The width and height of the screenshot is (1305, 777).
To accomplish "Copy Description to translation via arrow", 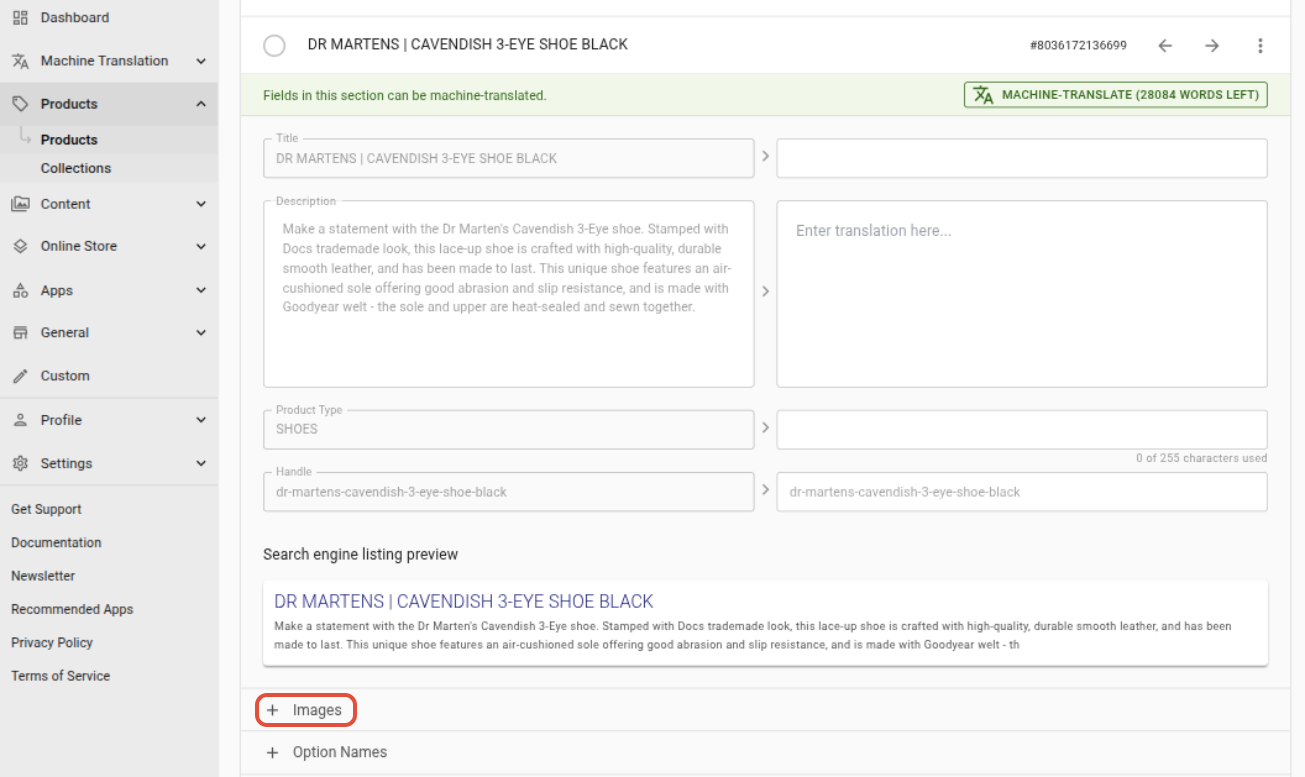I will 766,291.
